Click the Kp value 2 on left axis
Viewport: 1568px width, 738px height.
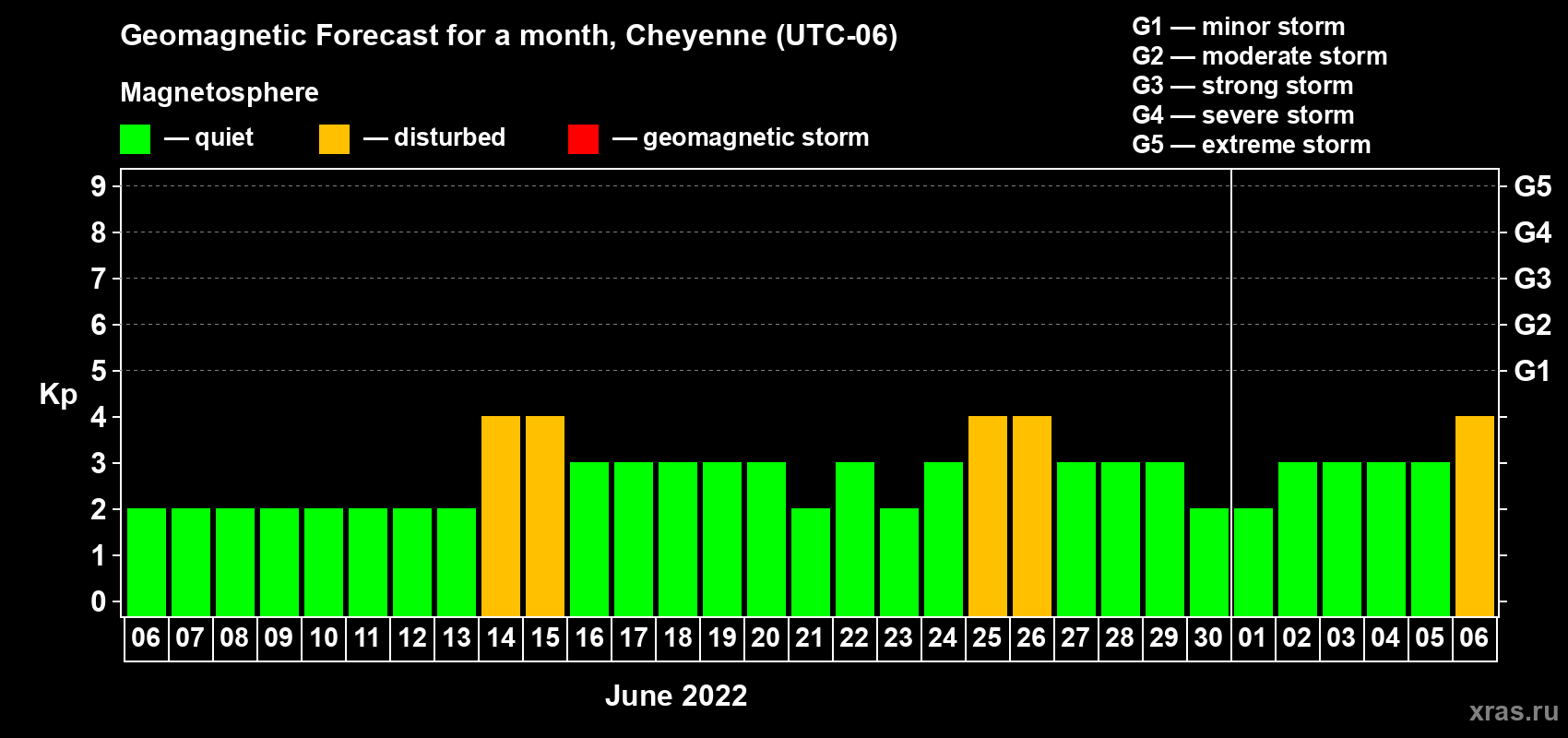(99, 509)
